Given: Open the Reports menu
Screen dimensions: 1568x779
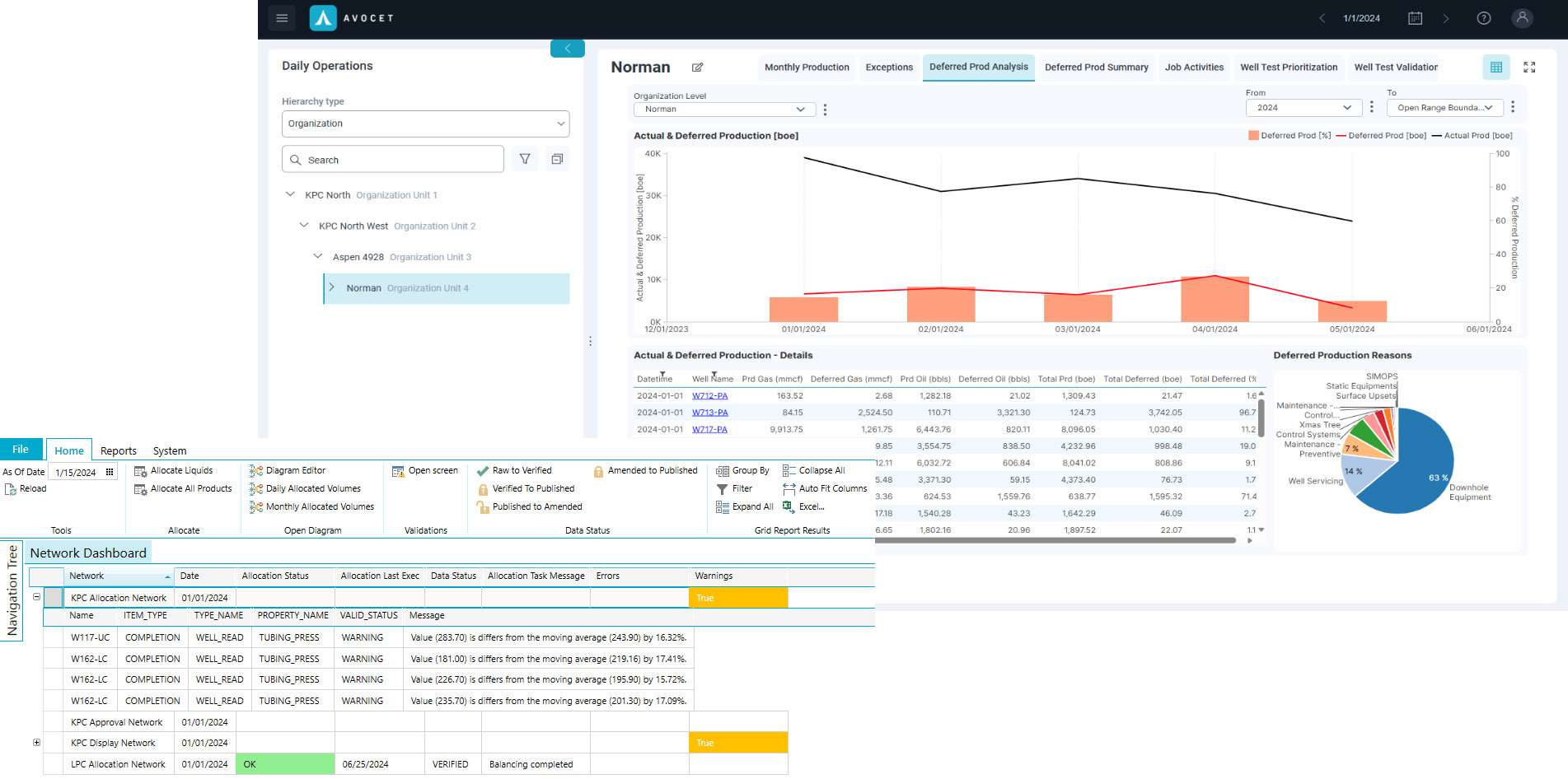Looking at the screenshot, I should pyautogui.click(x=118, y=450).
